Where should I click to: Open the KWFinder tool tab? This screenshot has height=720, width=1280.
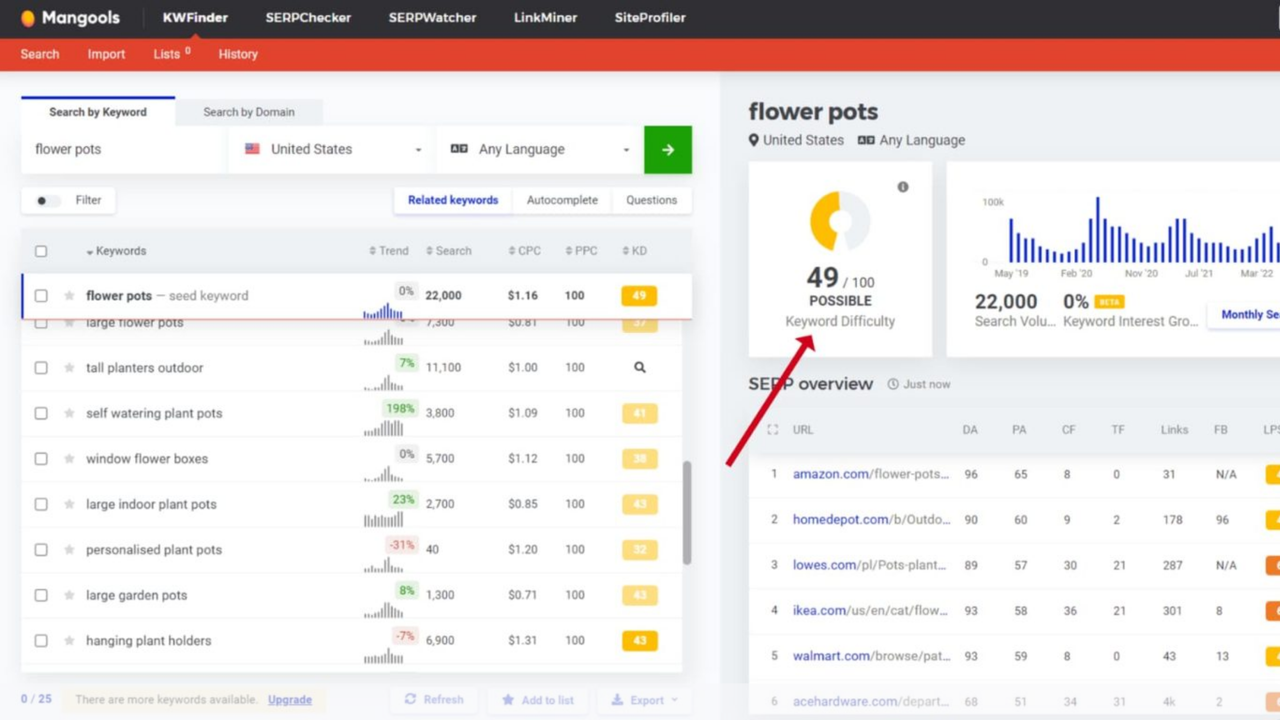pyautogui.click(x=195, y=18)
